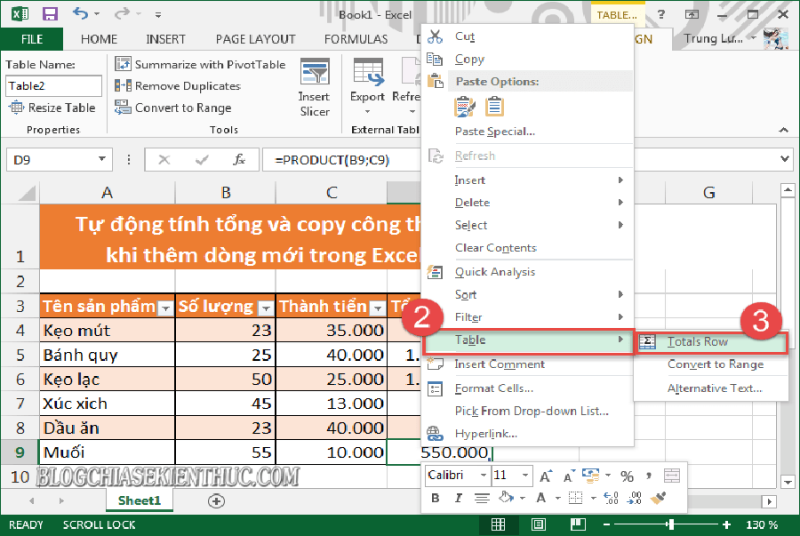Open filter dropdown for Tên sản phẩm column
Image resolution: width=800 pixels, height=536 pixels.
pos(165,308)
